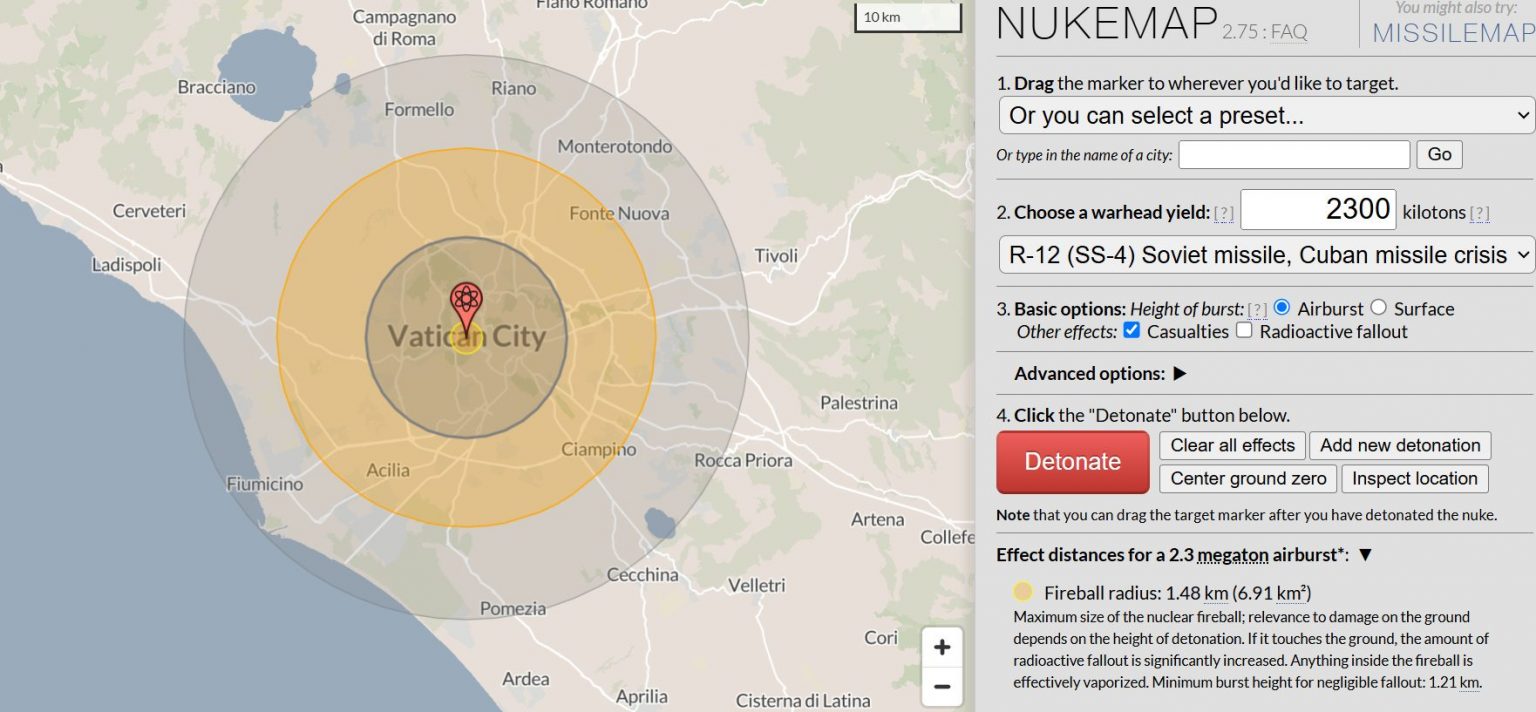Open the R-12 (SS-4) warhead dropdown
1536x712 pixels.
pyautogui.click(x=1265, y=255)
